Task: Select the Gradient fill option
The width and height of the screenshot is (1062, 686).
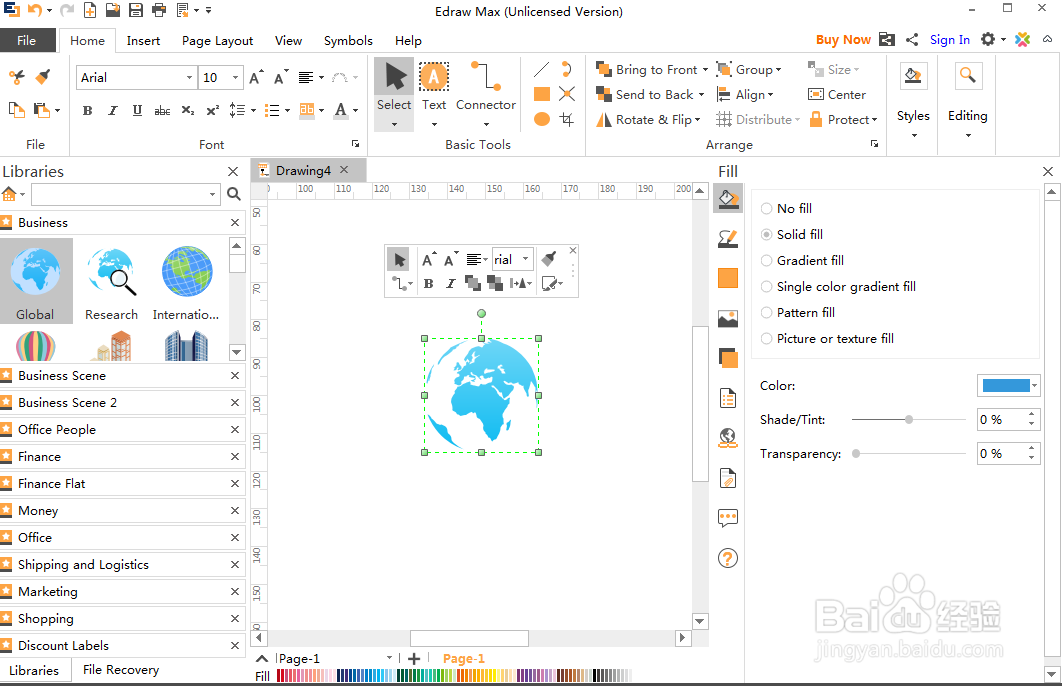Action: (803, 261)
